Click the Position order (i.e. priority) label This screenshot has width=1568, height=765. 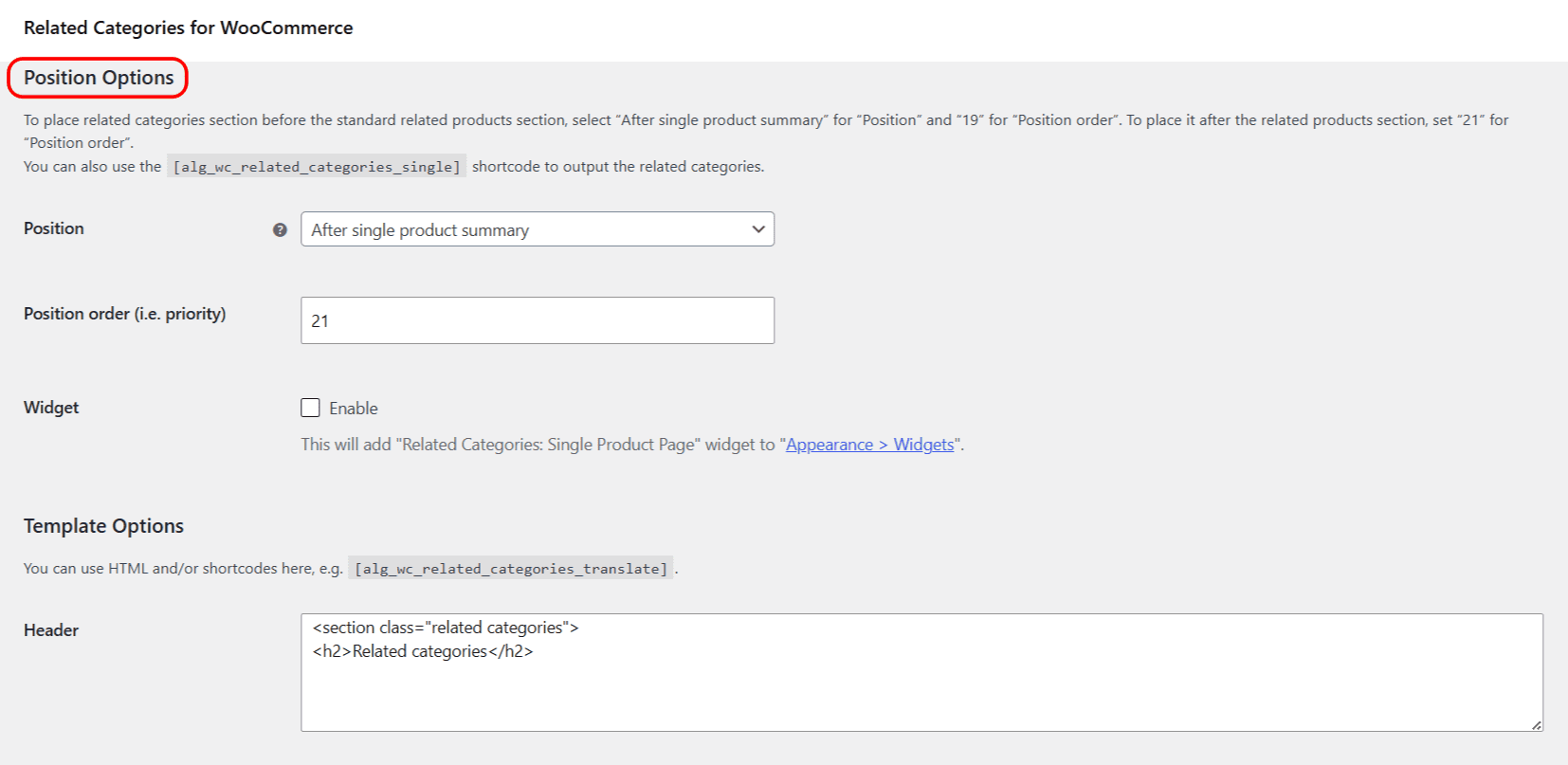(124, 314)
